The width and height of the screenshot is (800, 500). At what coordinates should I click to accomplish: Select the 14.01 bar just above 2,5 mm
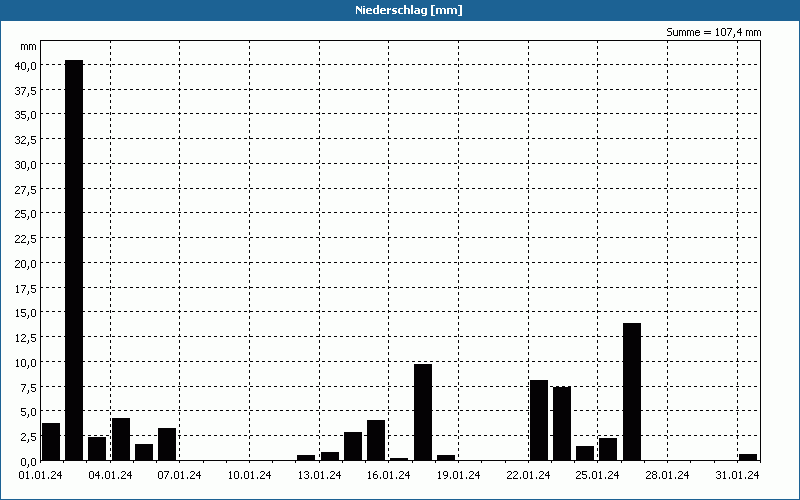click(353, 446)
